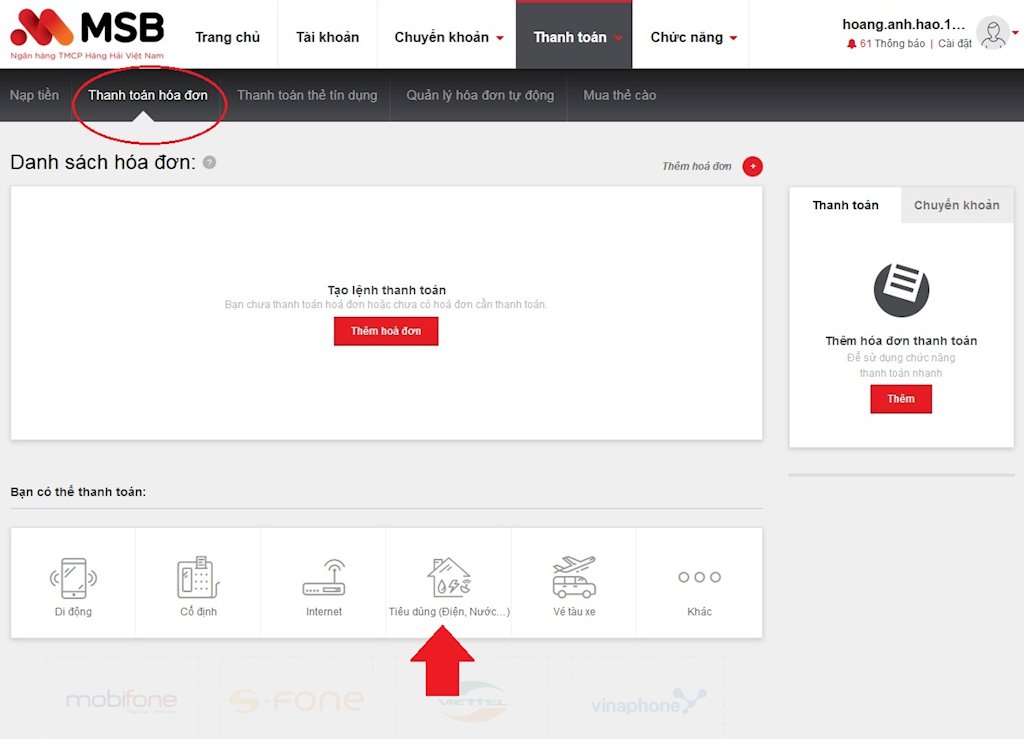Open the notification bell with 61 Thông báo
This screenshot has height=739, width=1024.
852,44
